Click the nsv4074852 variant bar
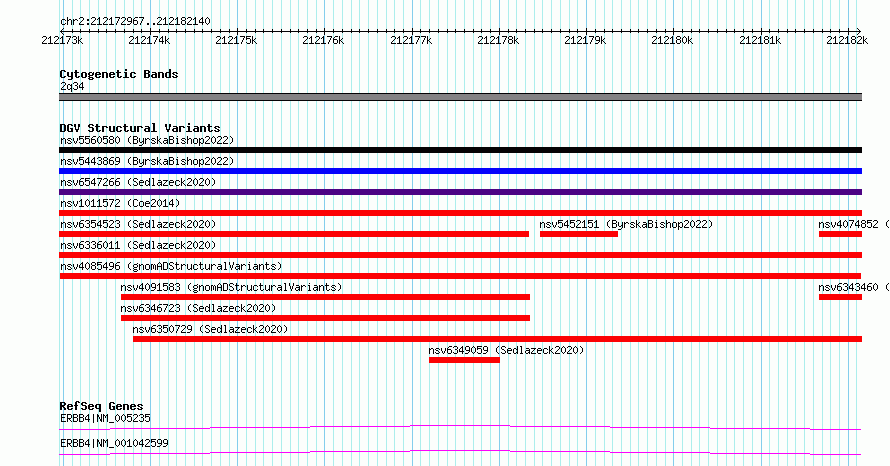Screen dimensions: 890x466 click(x=841, y=234)
